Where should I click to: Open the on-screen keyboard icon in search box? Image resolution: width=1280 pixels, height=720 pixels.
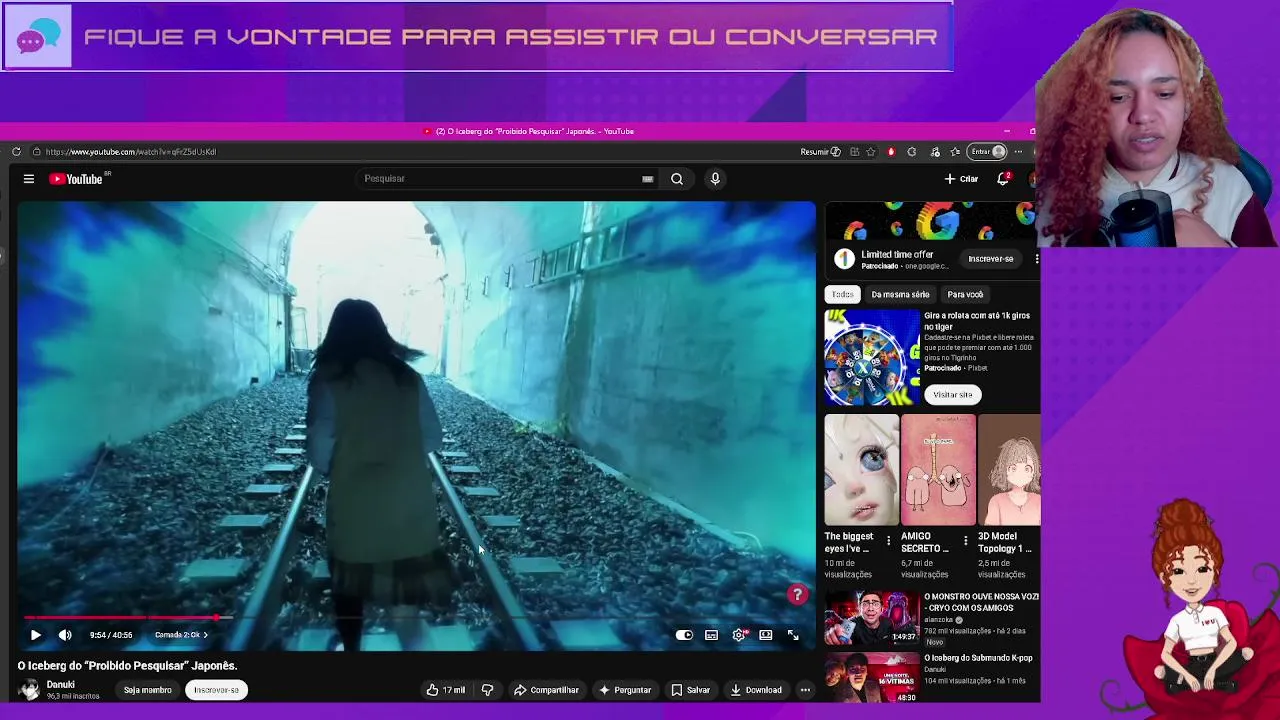tap(648, 179)
